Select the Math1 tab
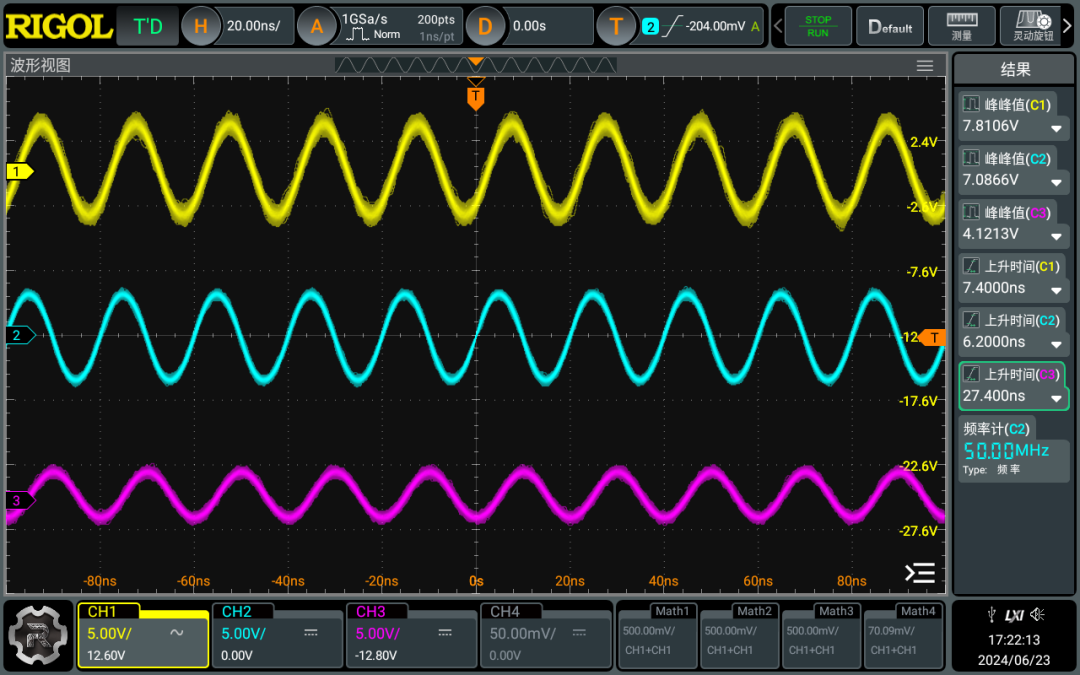This screenshot has width=1080, height=675. tap(672, 611)
